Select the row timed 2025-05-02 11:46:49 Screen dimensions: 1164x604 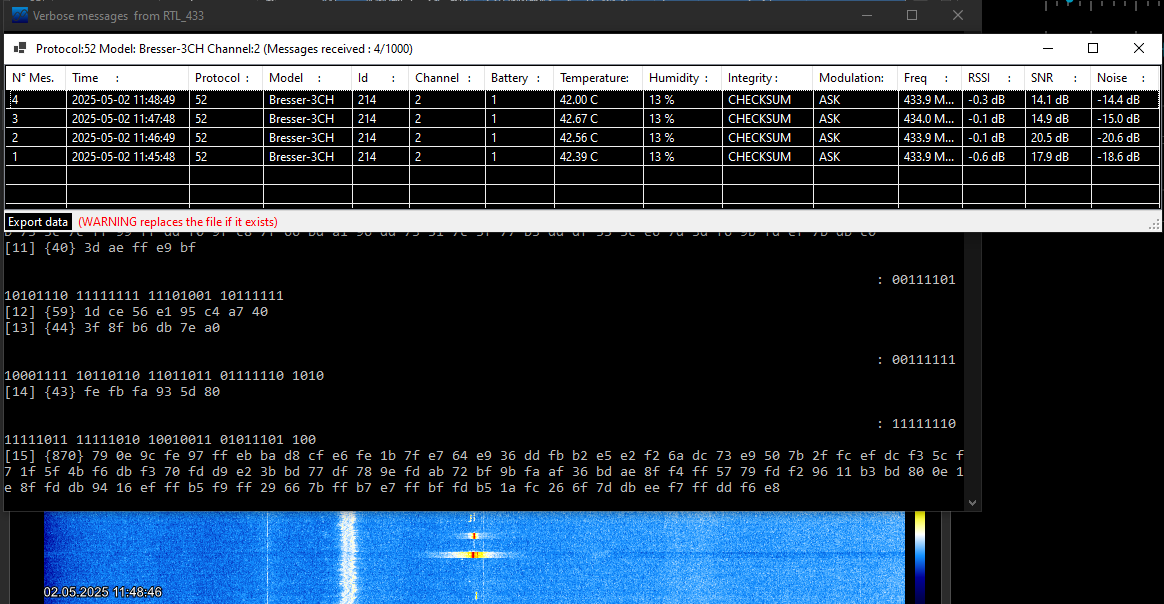[x=583, y=138]
